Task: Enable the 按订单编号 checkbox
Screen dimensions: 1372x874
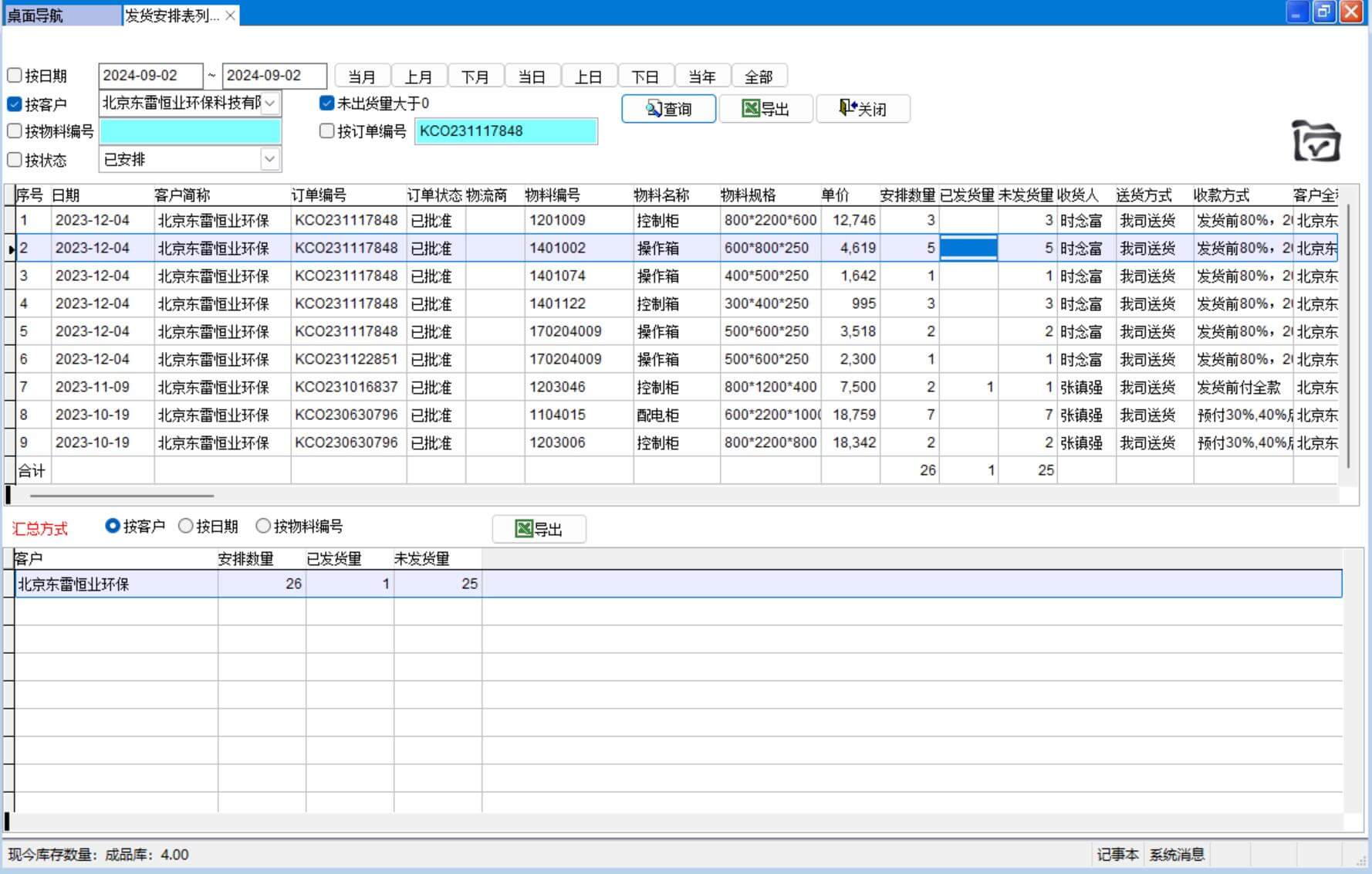Action: pyautogui.click(x=327, y=131)
